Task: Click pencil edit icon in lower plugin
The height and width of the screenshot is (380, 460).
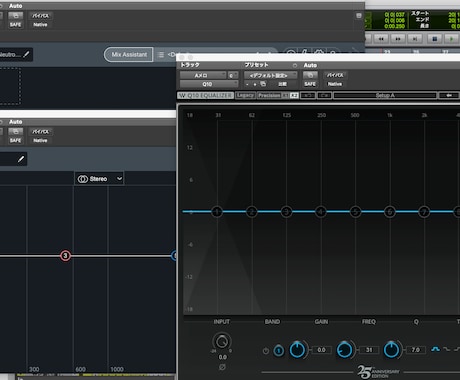Action: pos(21,159)
